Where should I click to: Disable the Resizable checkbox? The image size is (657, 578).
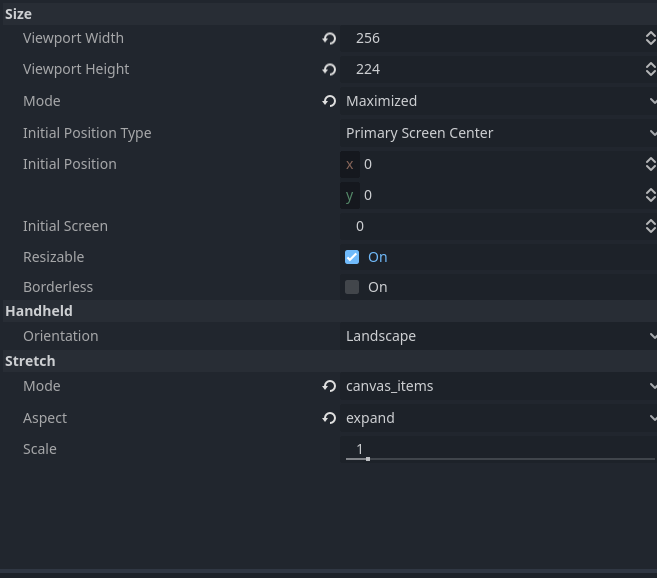point(352,257)
